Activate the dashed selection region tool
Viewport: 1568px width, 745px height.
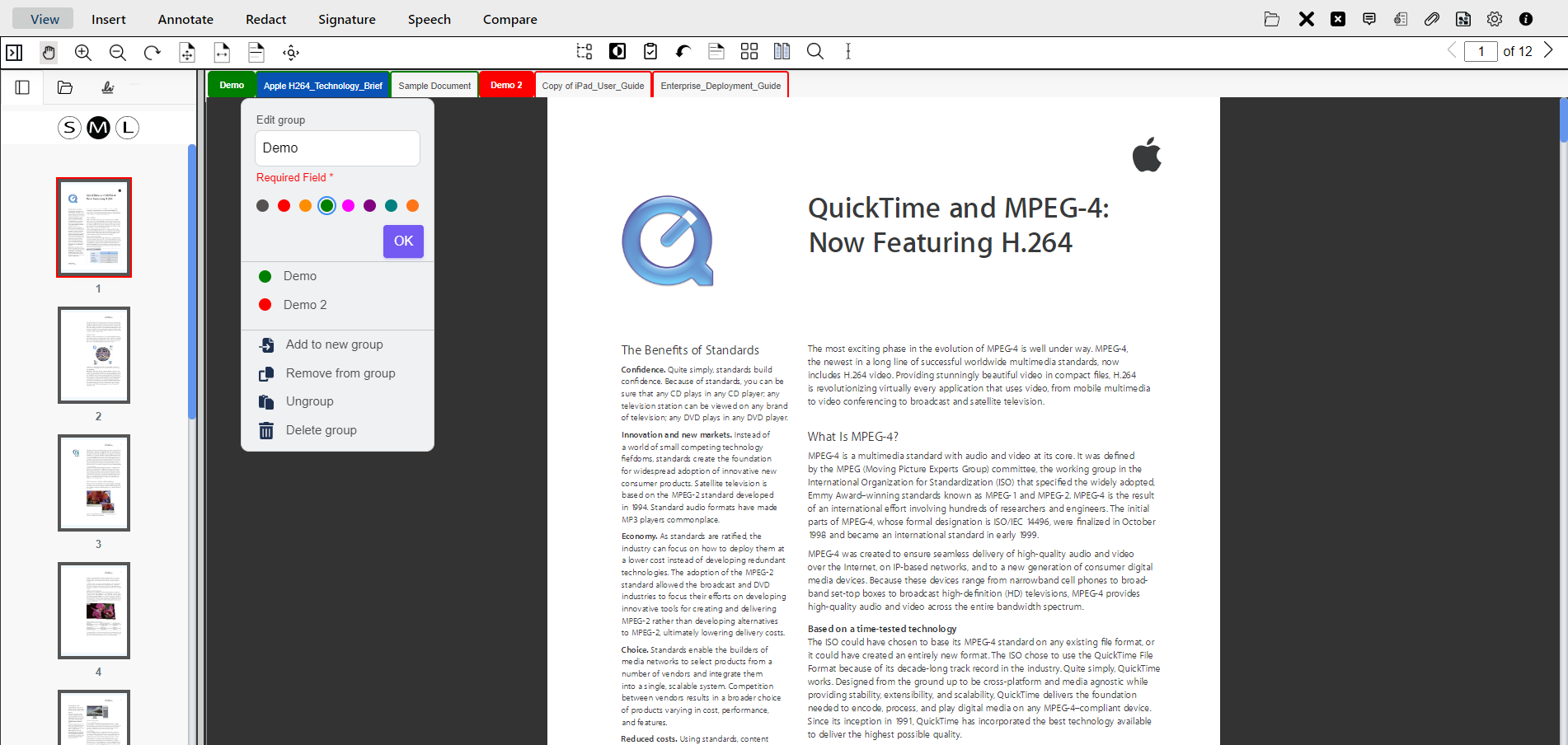tap(584, 52)
